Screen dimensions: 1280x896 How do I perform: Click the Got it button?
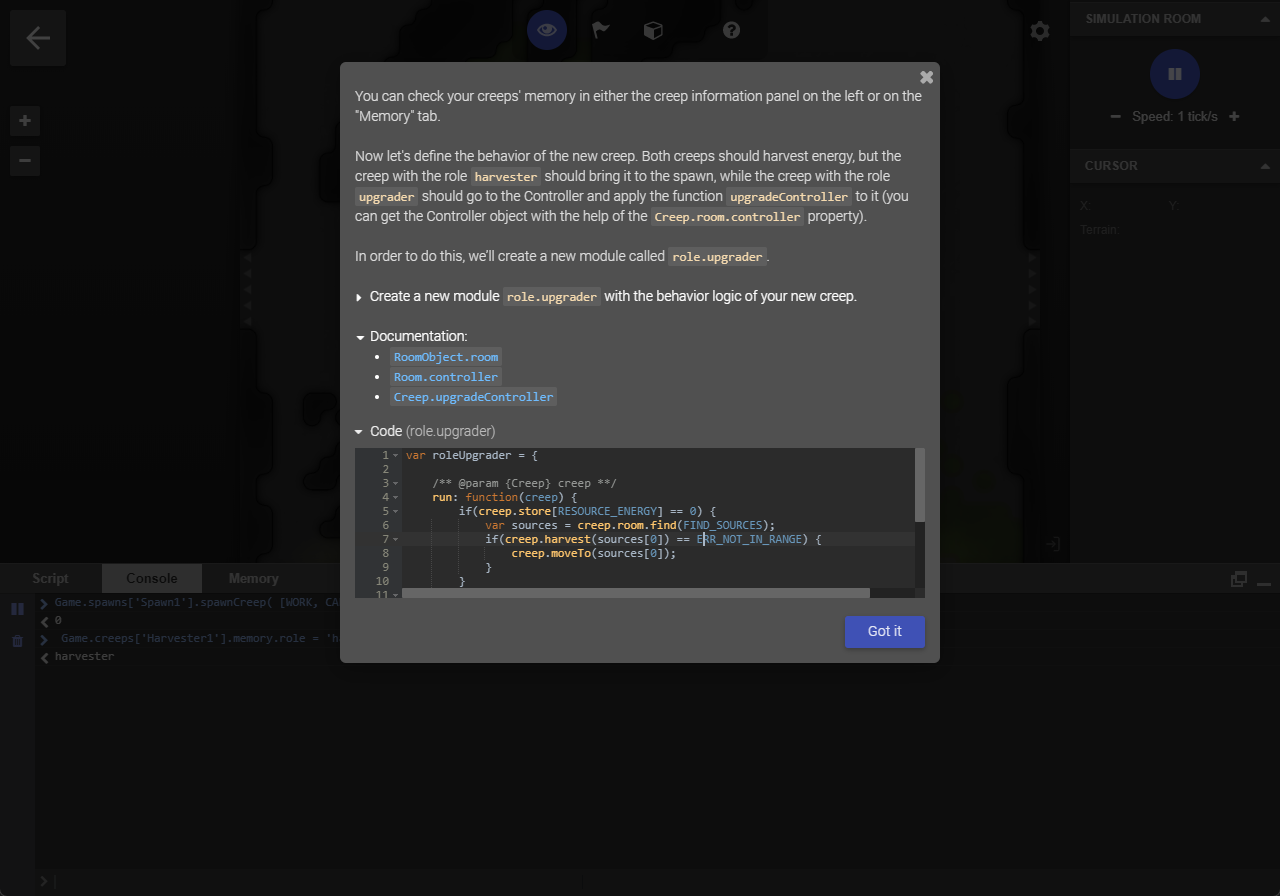coord(885,631)
